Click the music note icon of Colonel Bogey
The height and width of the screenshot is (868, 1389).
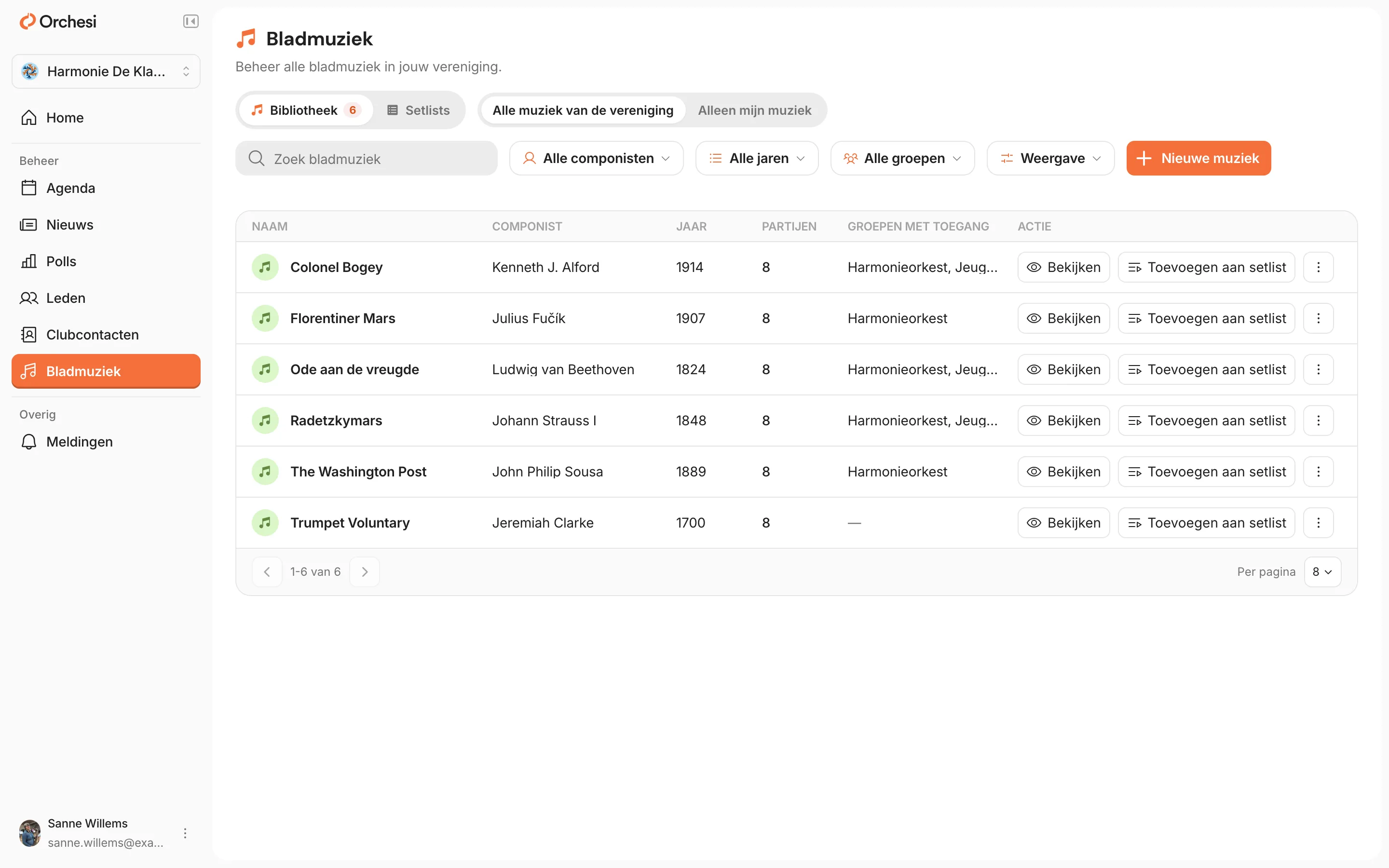point(265,267)
